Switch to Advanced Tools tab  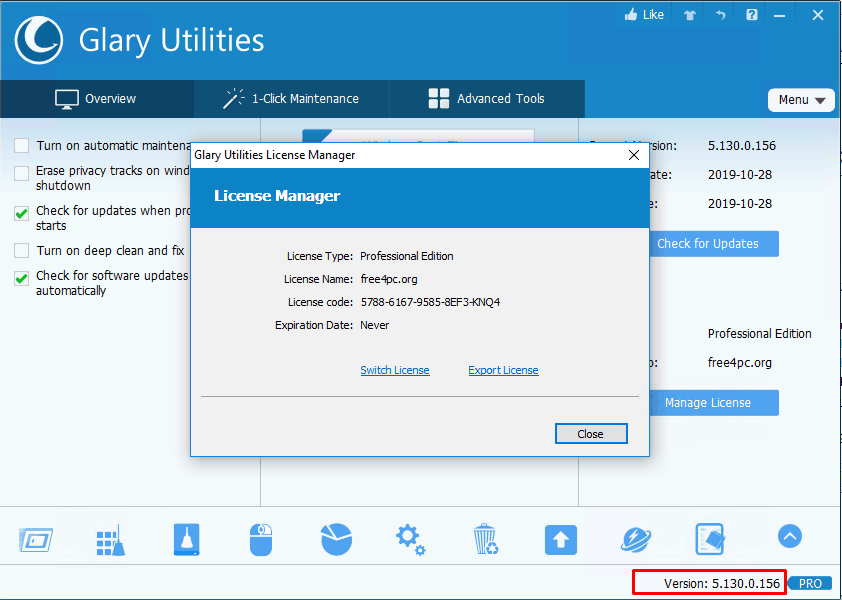click(487, 99)
